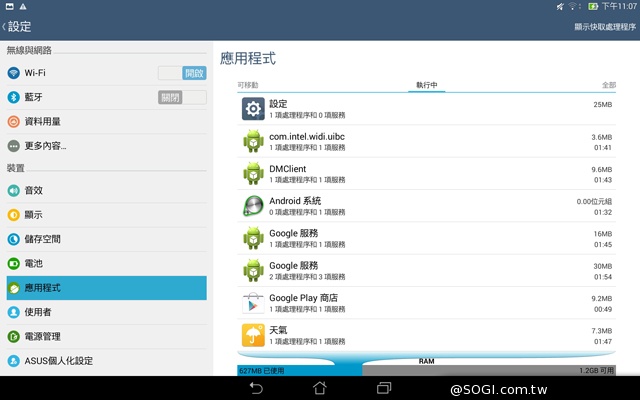Tap the Google 服務 30MB android icon
The height and width of the screenshot is (400, 640).
253,270
